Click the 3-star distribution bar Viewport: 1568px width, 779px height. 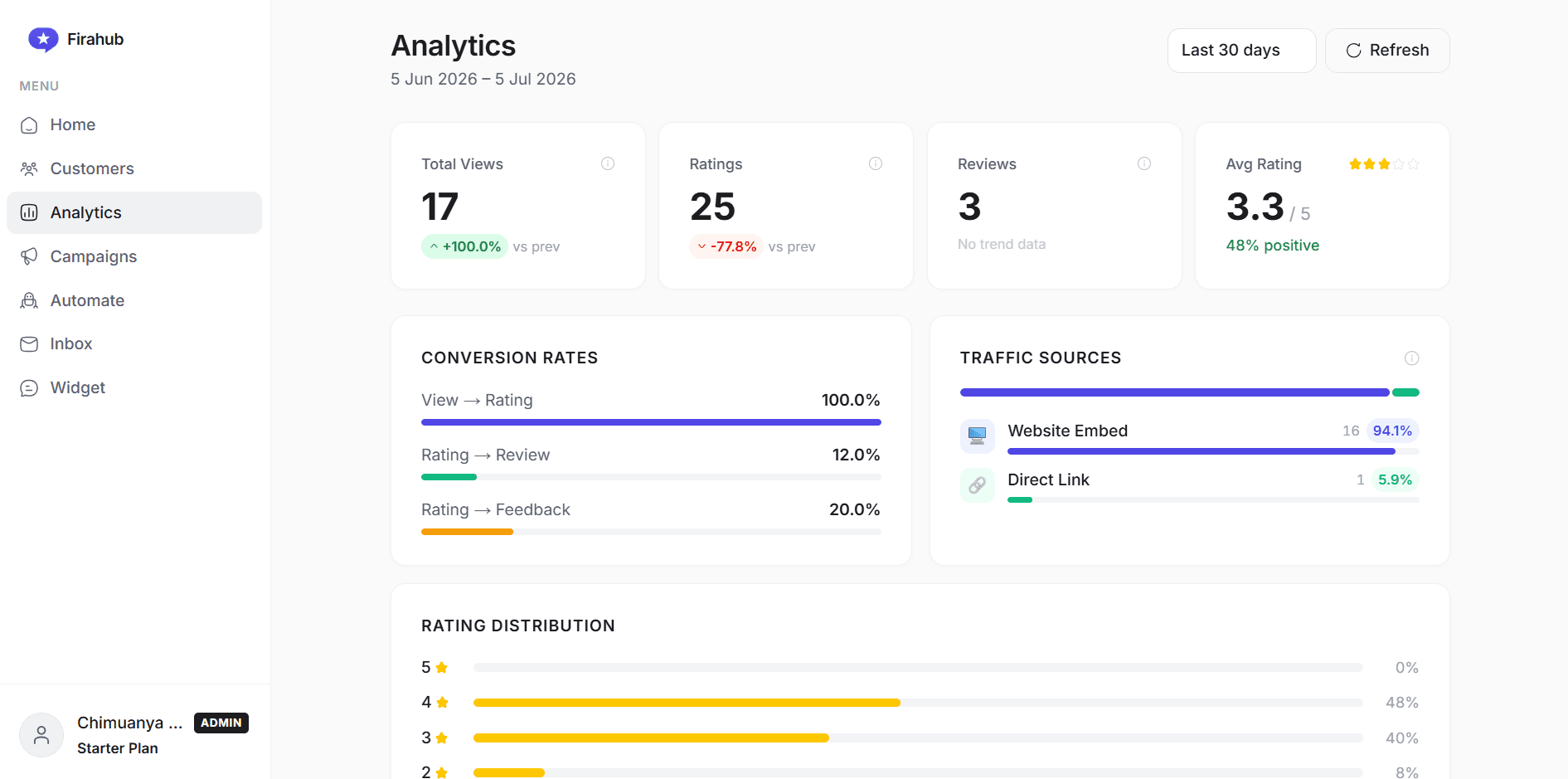pos(918,738)
